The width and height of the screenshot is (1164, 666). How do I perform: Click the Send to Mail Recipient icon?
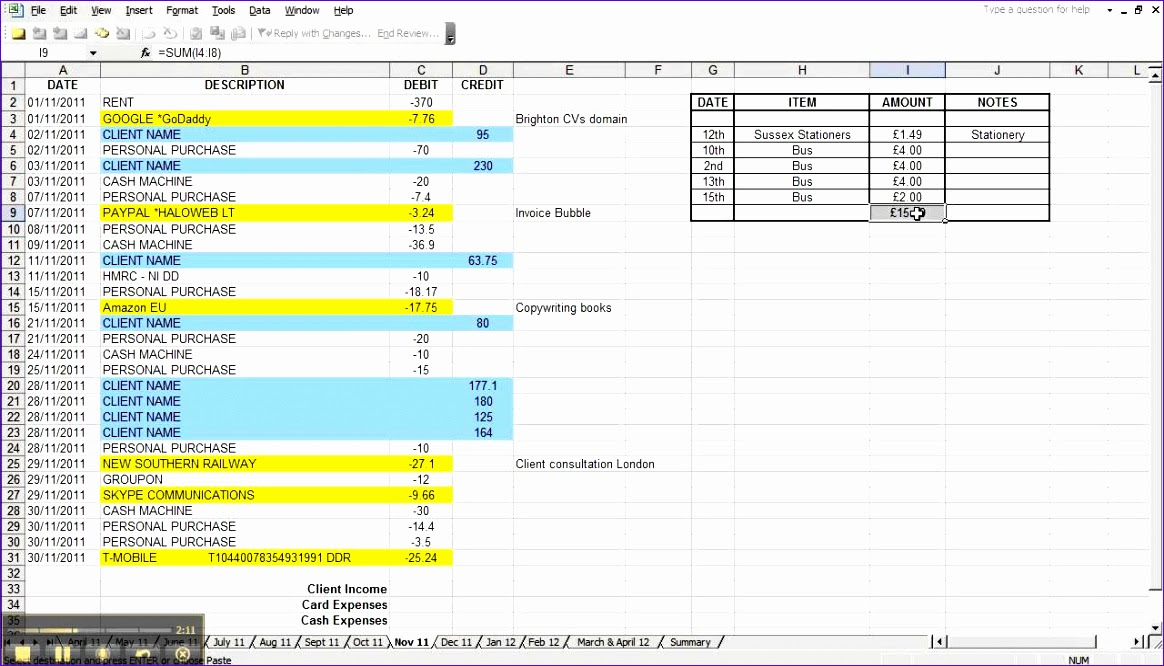point(238,33)
